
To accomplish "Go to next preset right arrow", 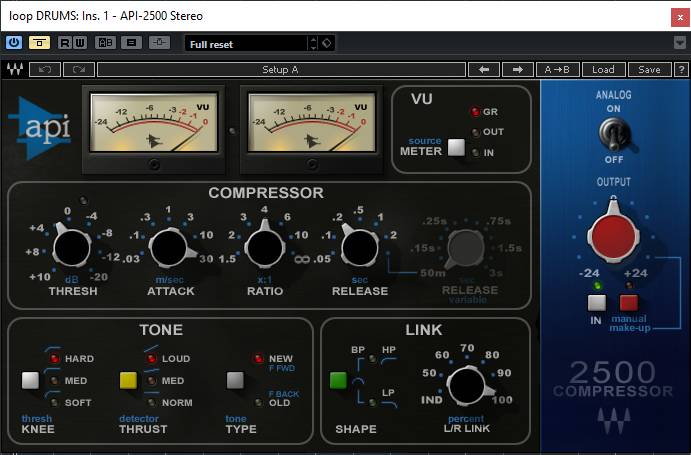I will [x=518, y=70].
